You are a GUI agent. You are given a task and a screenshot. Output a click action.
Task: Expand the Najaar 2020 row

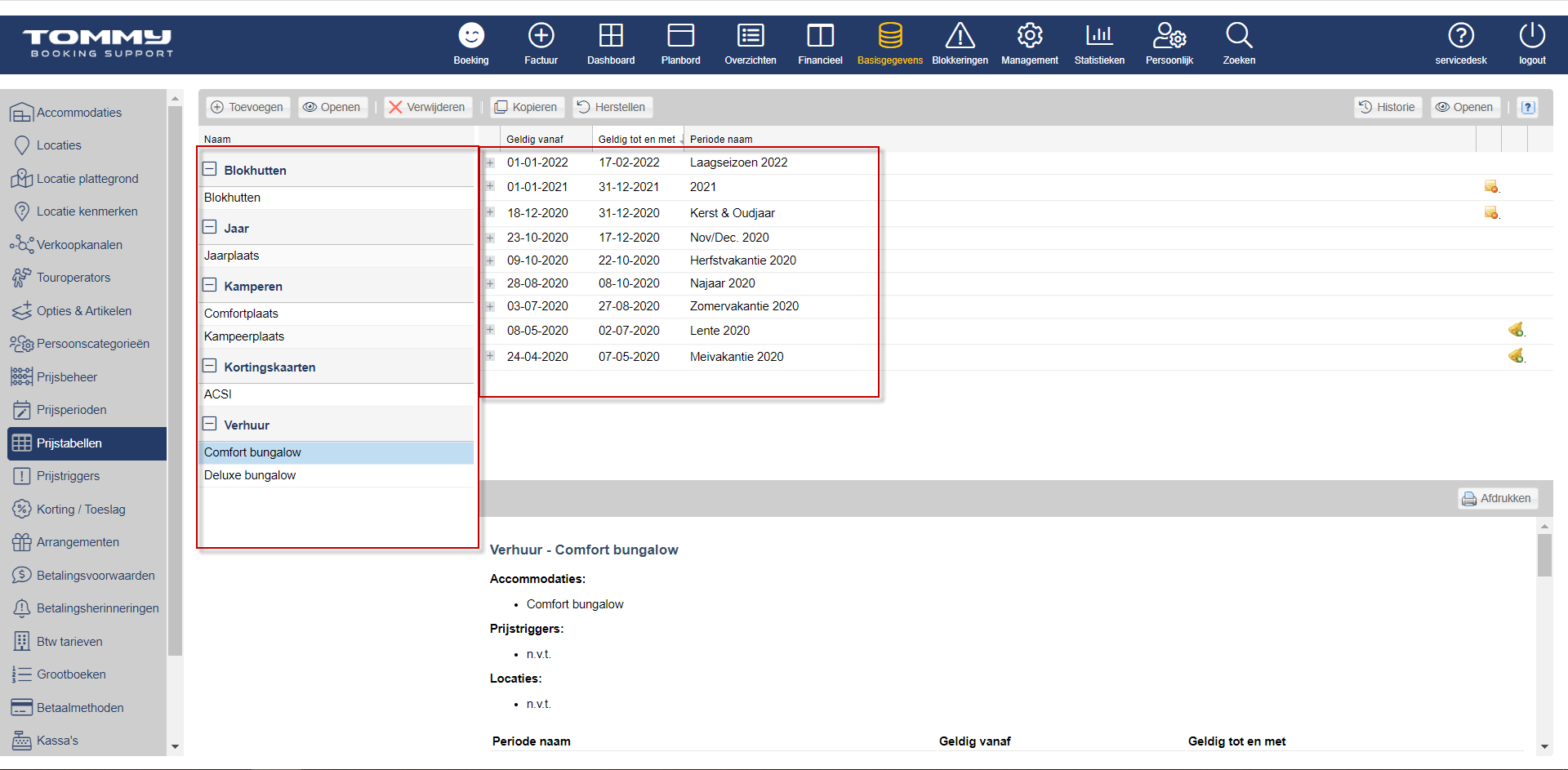point(490,283)
